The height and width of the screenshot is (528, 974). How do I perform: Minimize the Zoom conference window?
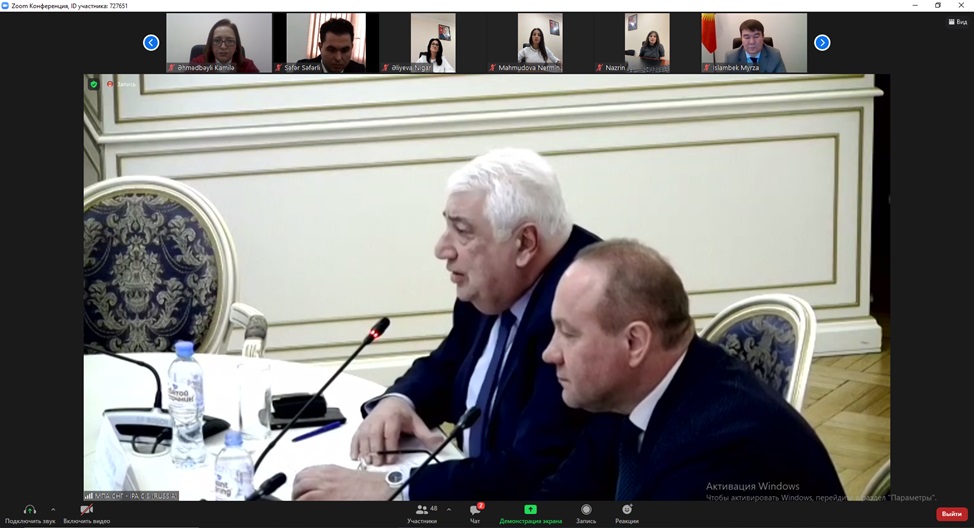915,6
